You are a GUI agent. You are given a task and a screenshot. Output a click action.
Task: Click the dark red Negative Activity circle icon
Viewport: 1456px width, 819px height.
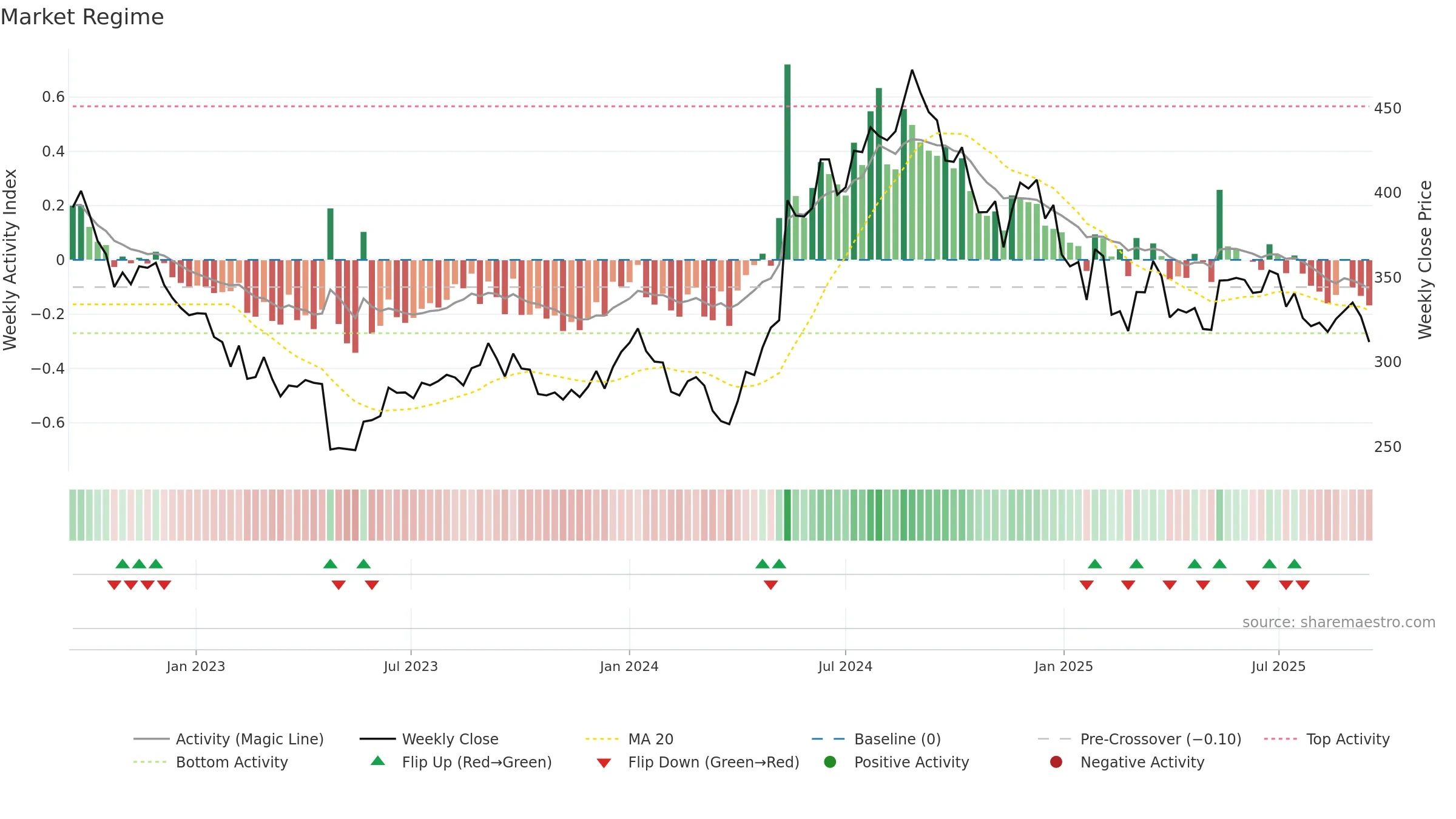click(1056, 762)
